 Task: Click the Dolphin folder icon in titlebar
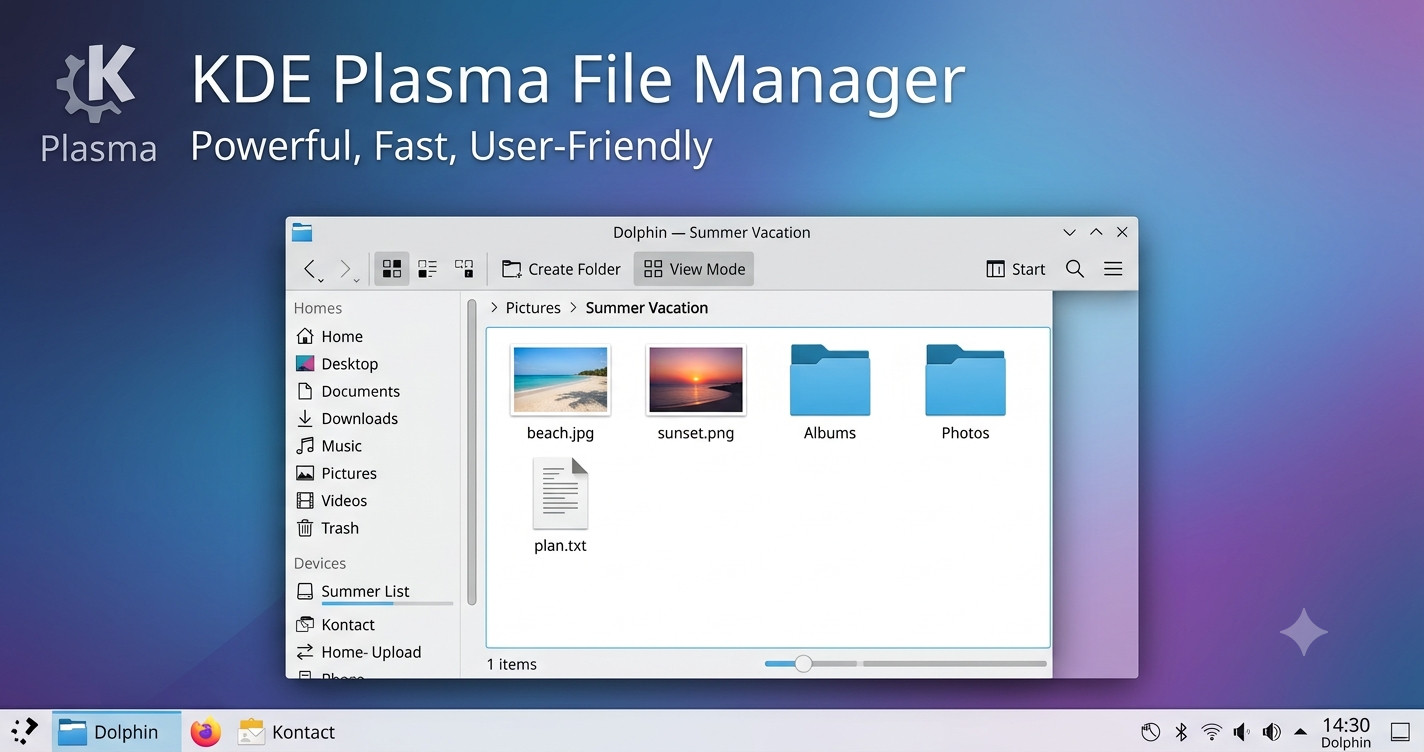(x=302, y=232)
